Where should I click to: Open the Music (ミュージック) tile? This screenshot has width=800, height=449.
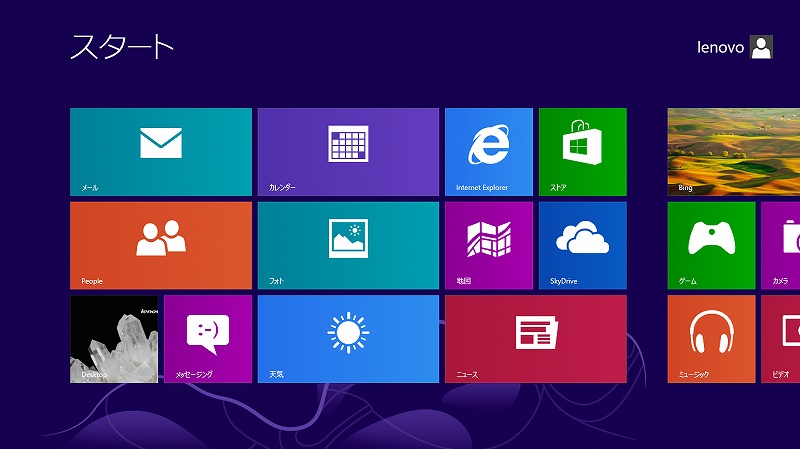(x=711, y=339)
